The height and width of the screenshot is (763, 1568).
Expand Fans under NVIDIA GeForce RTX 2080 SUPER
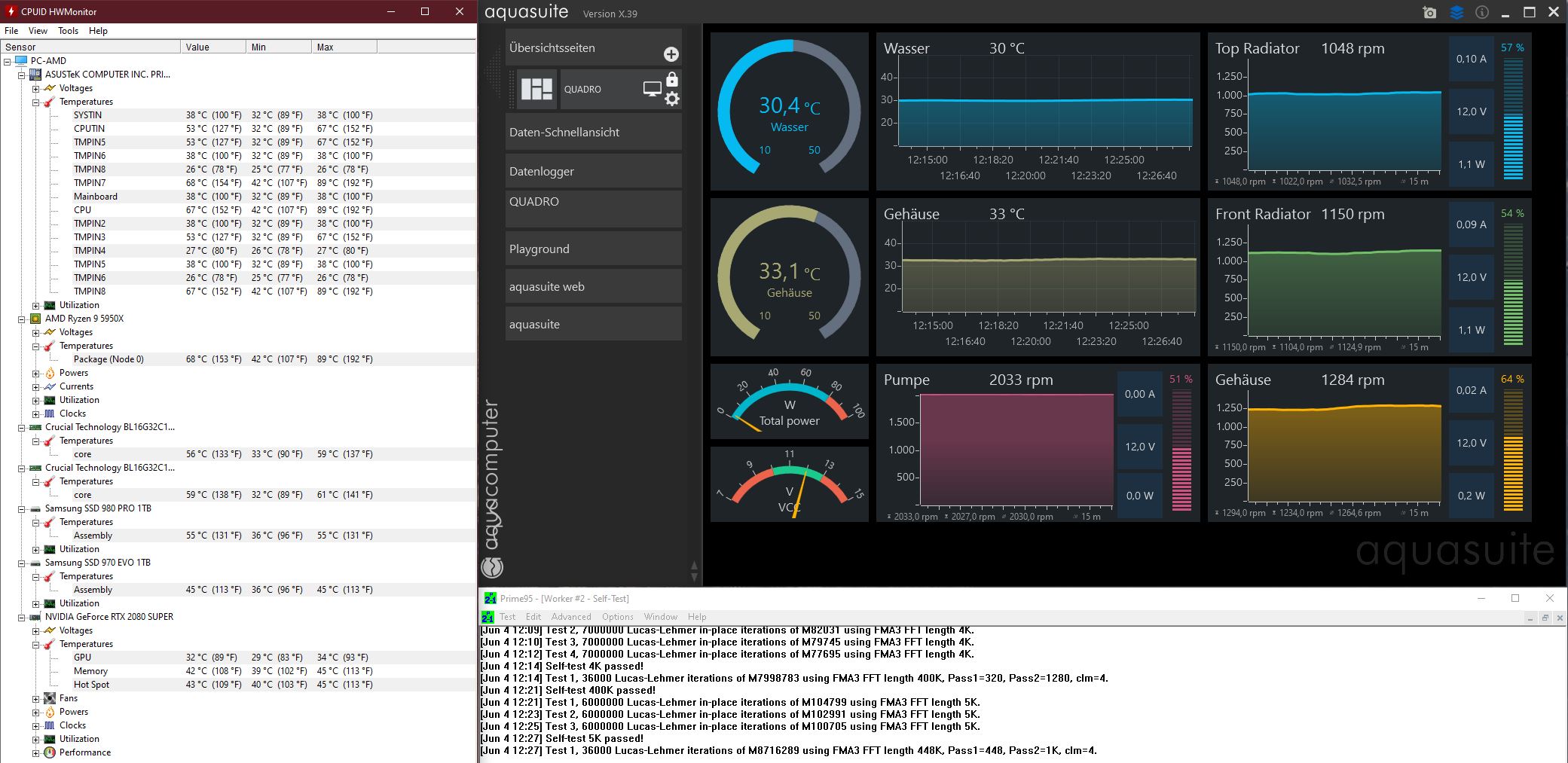pos(35,698)
